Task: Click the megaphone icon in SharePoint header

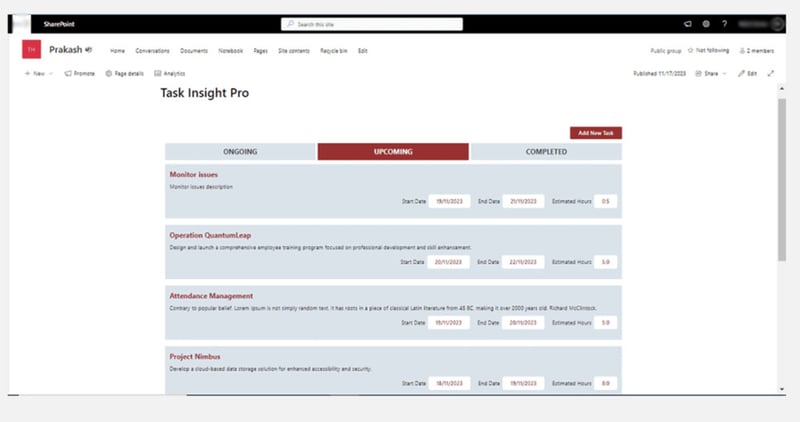Action: point(687,24)
